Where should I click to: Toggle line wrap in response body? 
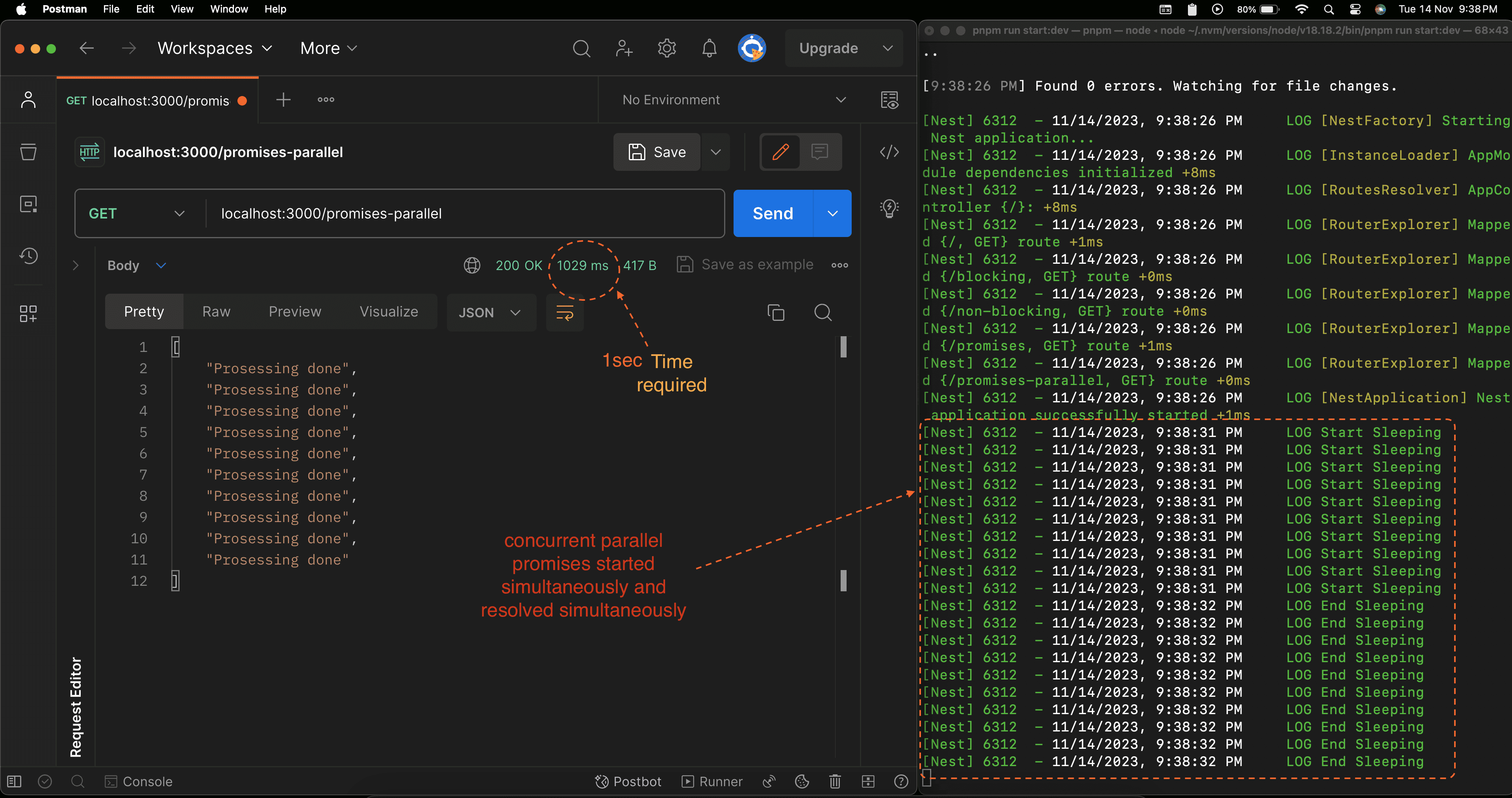tap(565, 313)
